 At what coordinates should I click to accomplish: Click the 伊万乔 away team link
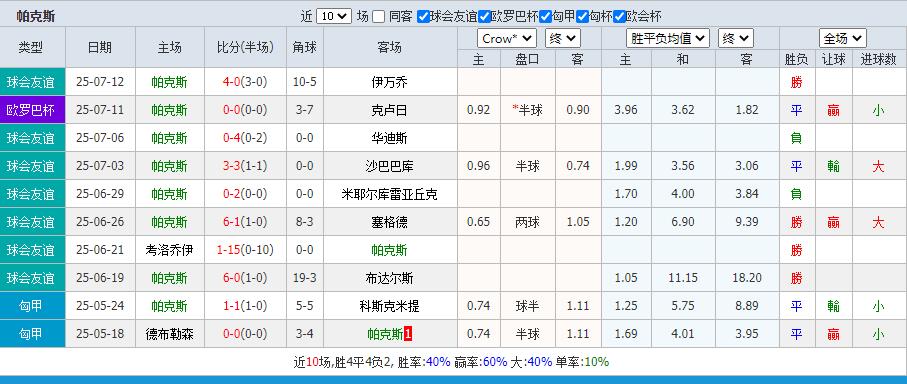389,82
